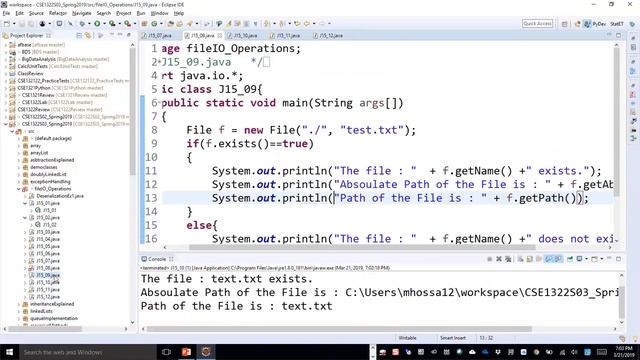Select the ClassReview project
This screenshot has height=360, width=640.
click(30, 73)
